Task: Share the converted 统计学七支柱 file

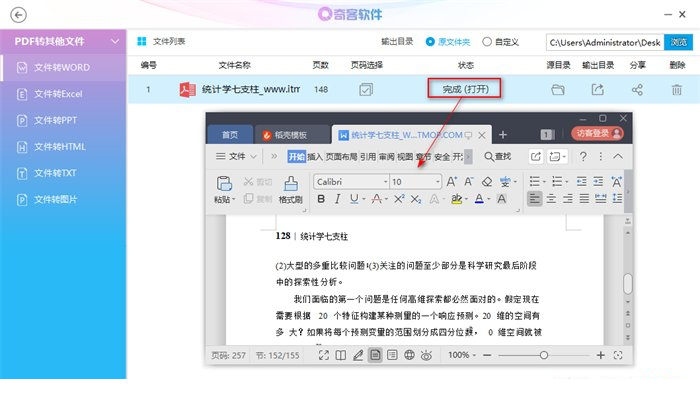Action: (x=637, y=90)
